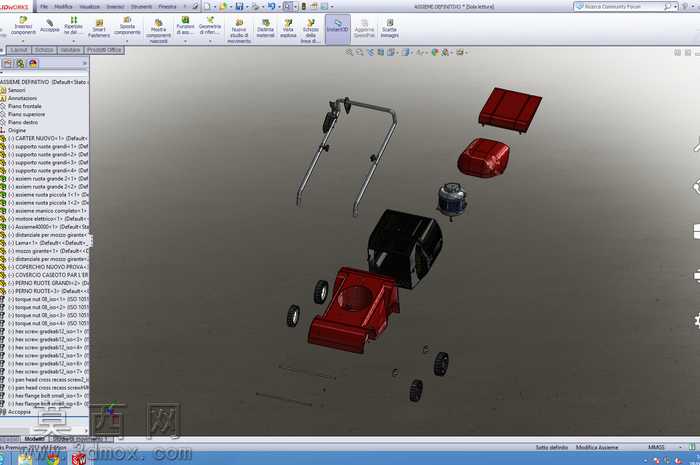The image size is (700, 465).
Task: Select Sensori in feature tree
Action: pyautogui.click(x=17, y=90)
